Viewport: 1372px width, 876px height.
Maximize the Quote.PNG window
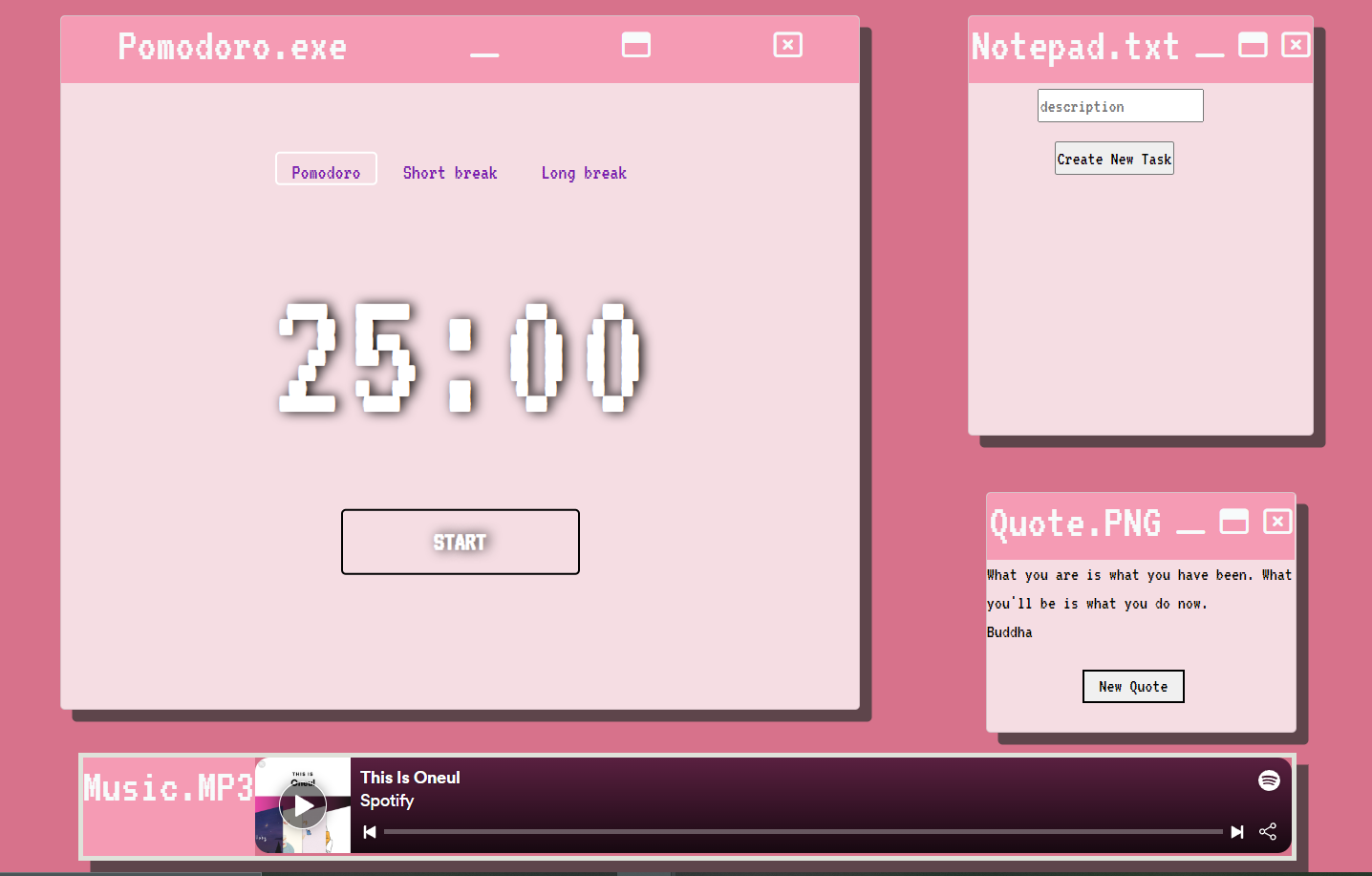tap(1234, 522)
